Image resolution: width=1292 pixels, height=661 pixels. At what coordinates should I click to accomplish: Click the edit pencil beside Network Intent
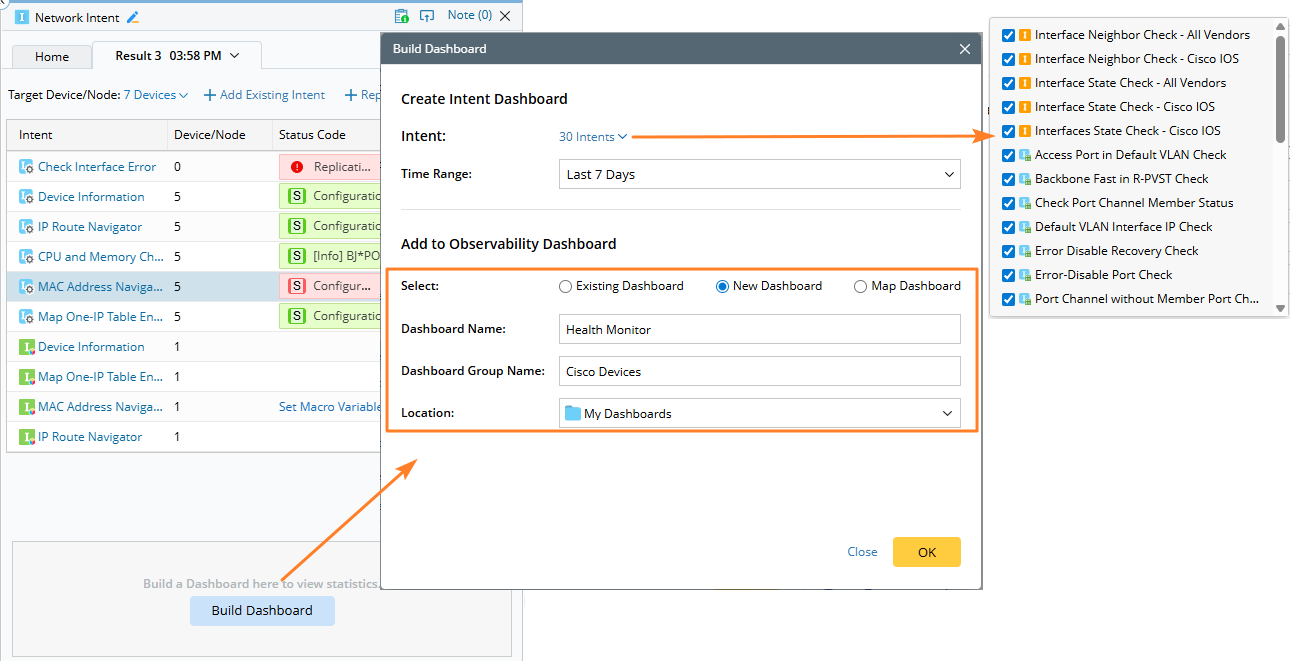[x=134, y=17]
